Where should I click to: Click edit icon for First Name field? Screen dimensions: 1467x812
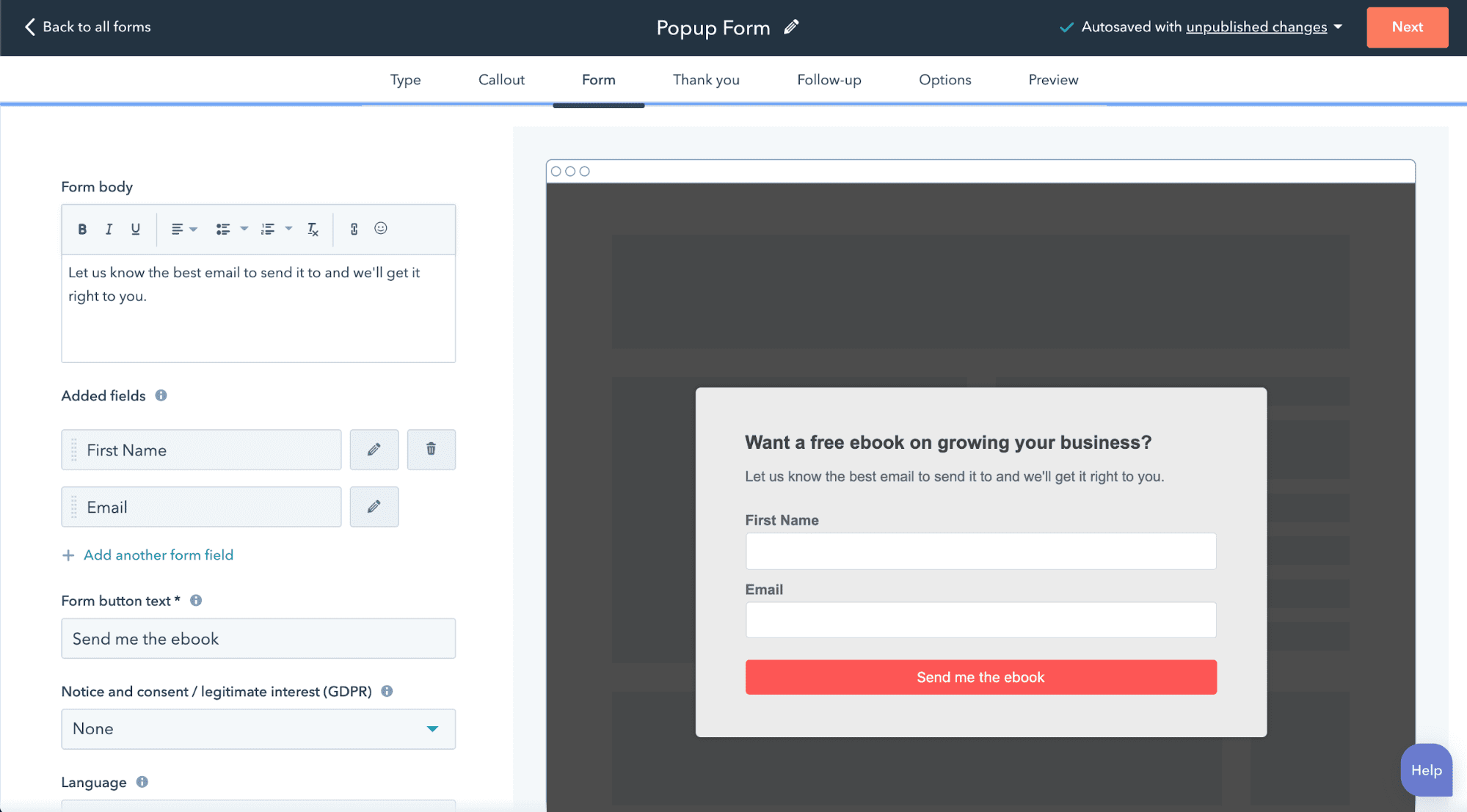[x=374, y=449]
